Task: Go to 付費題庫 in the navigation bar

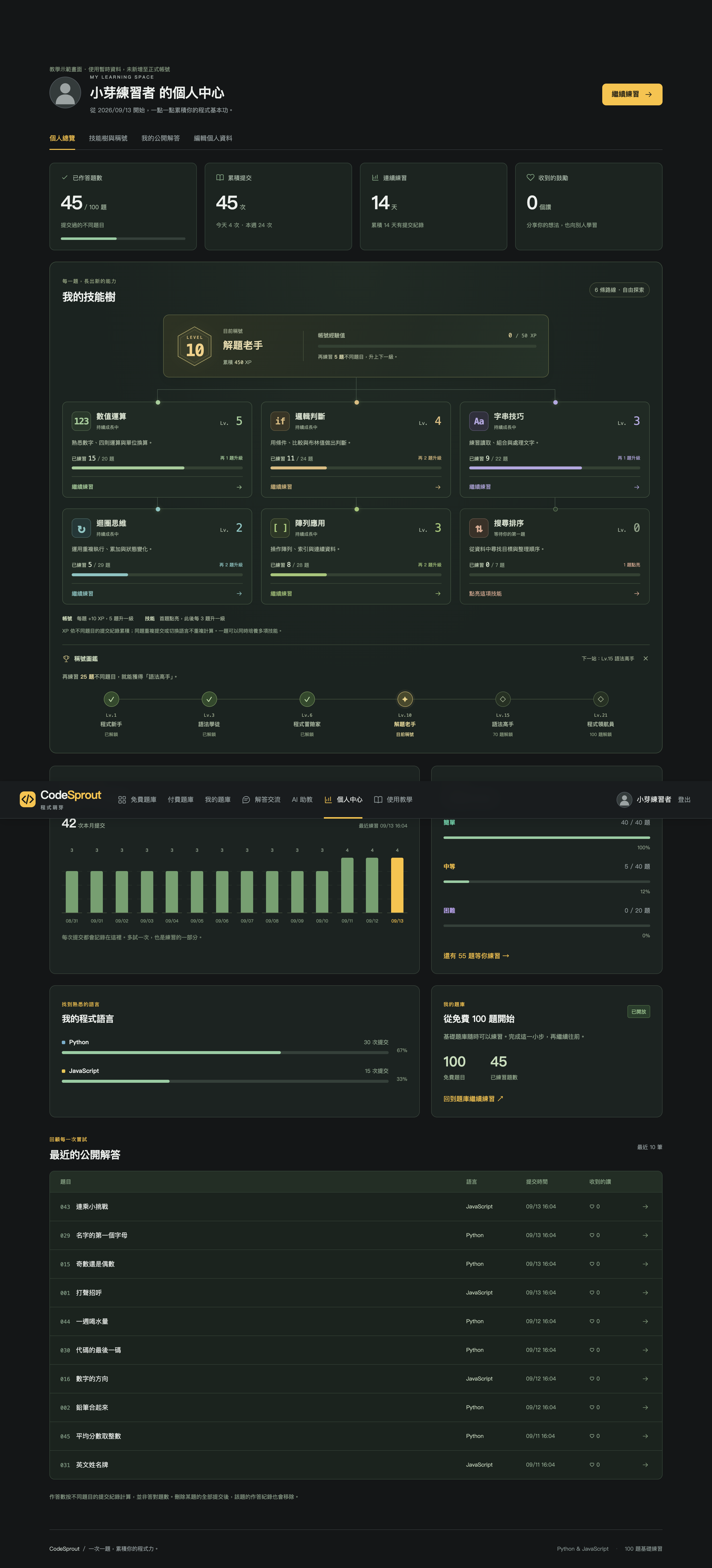Action: coord(181,800)
